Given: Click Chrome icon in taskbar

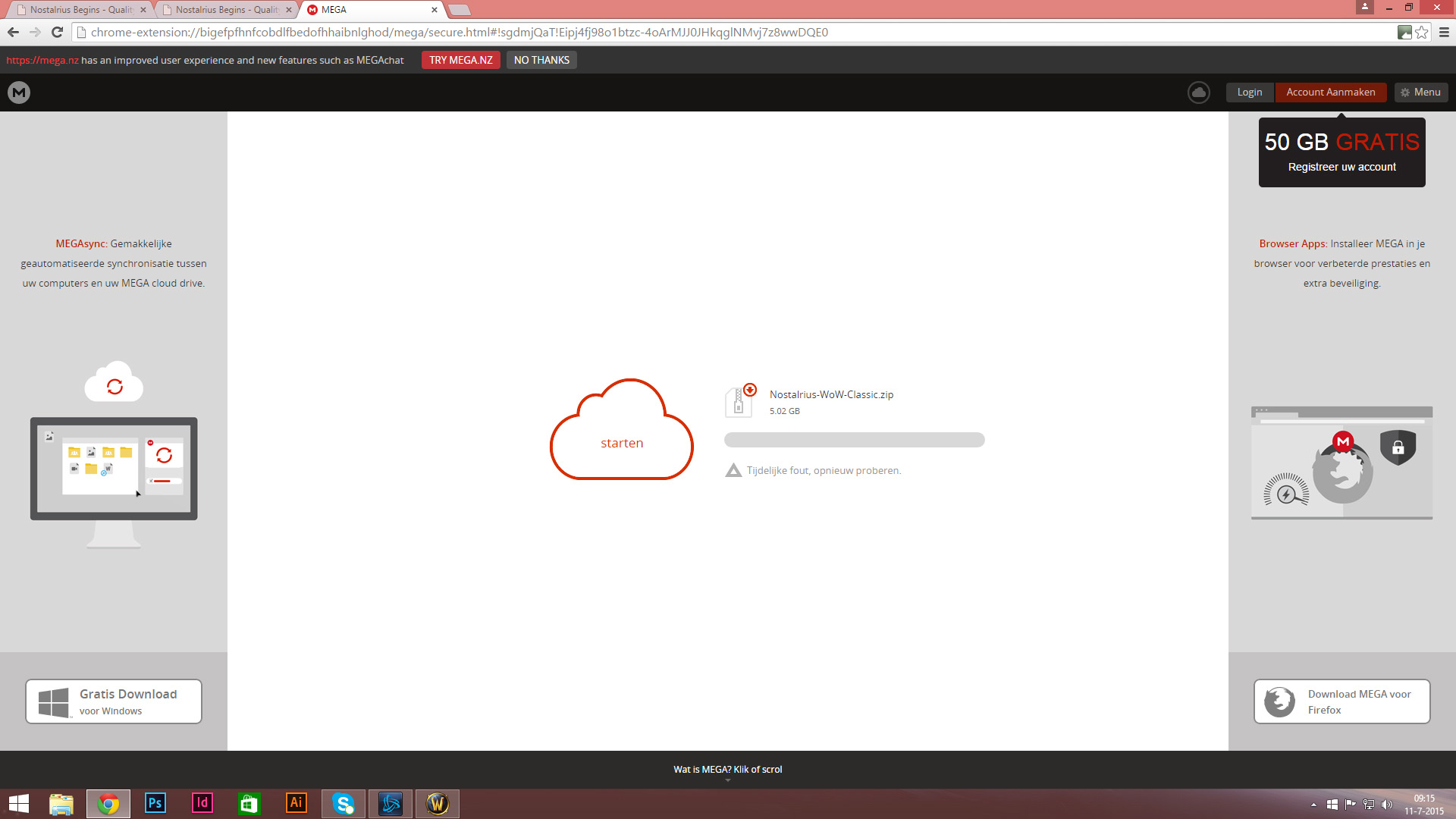Looking at the screenshot, I should [x=108, y=804].
